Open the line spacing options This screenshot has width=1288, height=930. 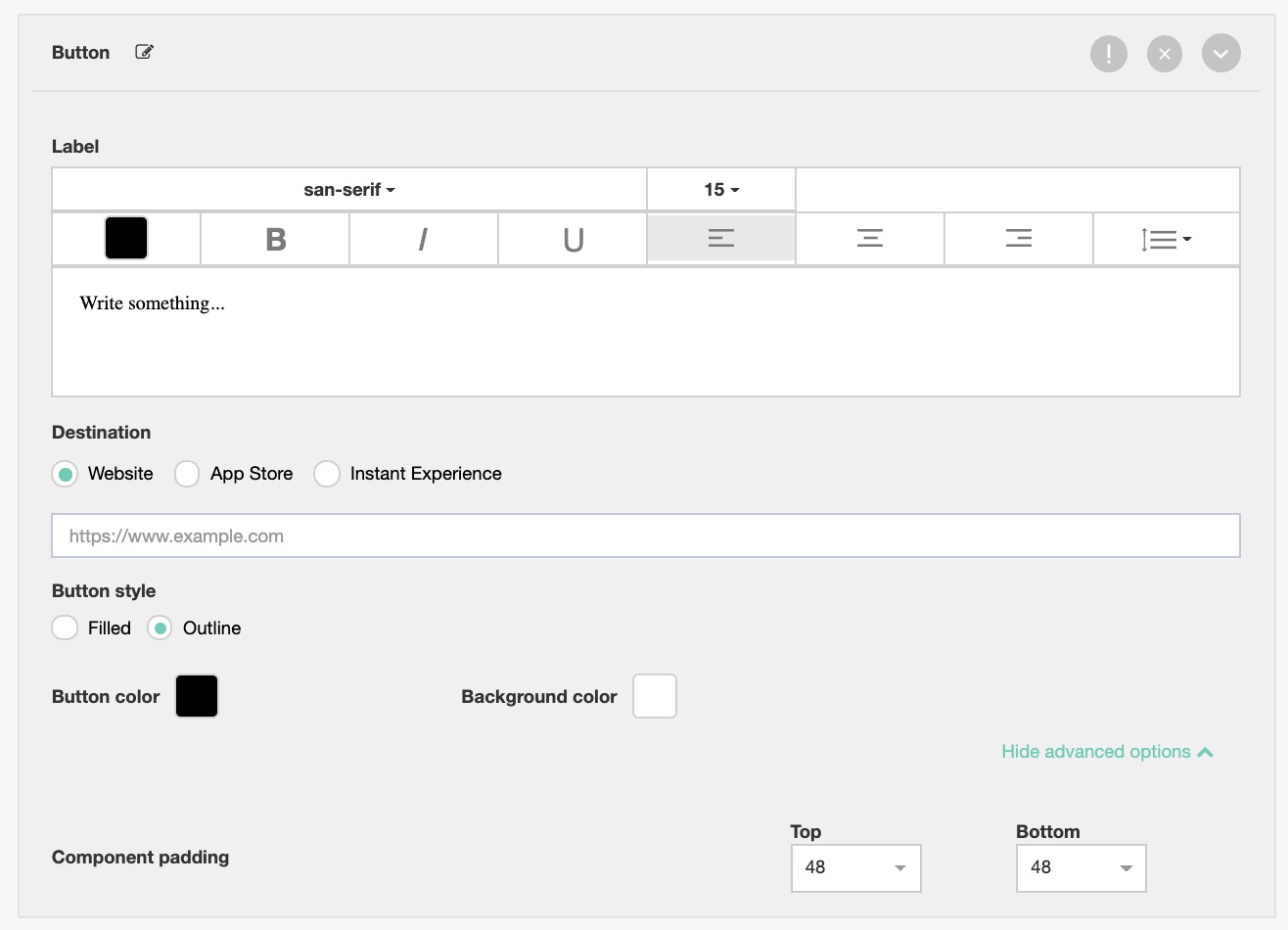[x=1166, y=239]
